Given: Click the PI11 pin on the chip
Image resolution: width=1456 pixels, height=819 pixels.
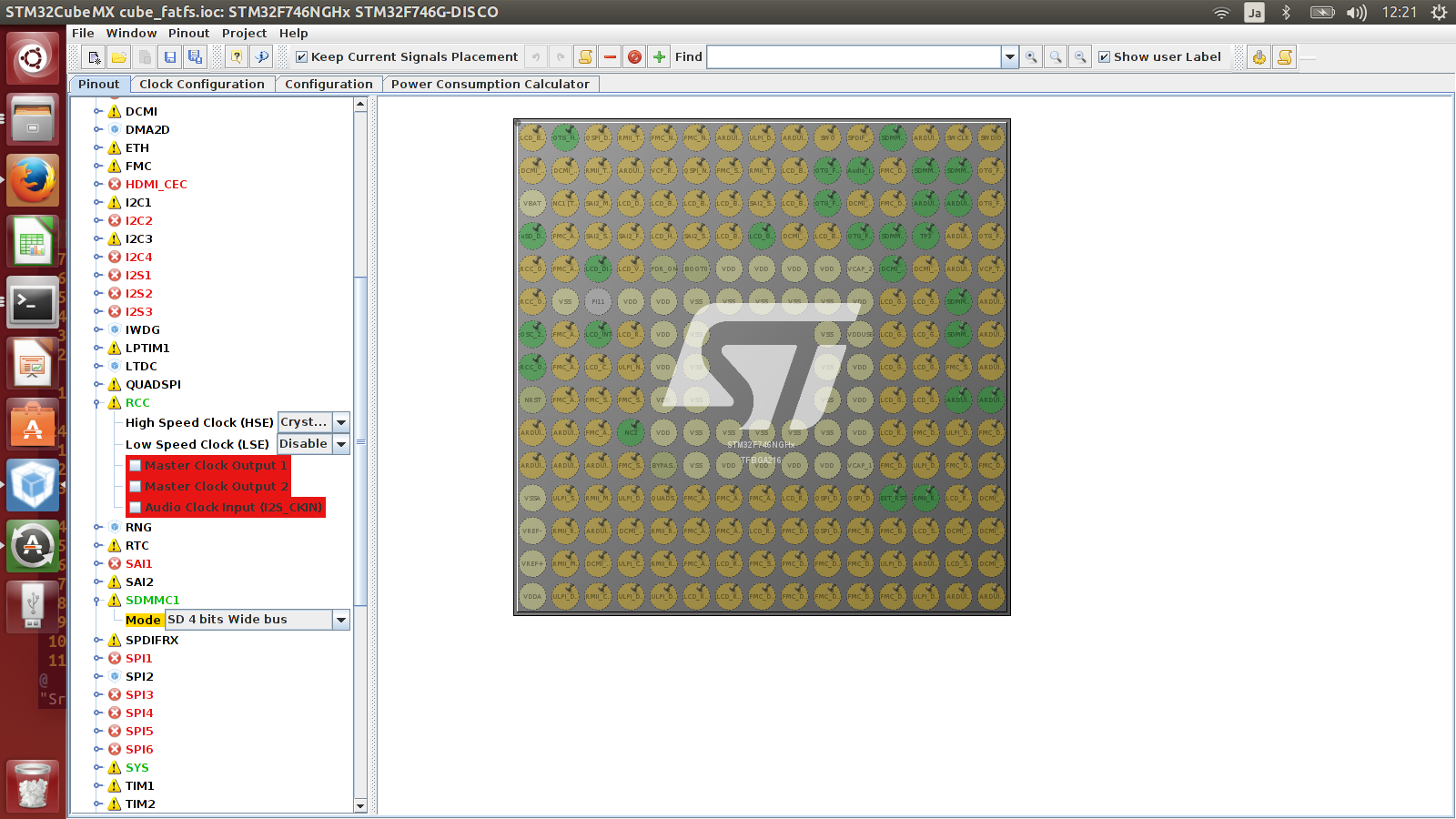Looking at the screenshot, I should coord(598,301).
